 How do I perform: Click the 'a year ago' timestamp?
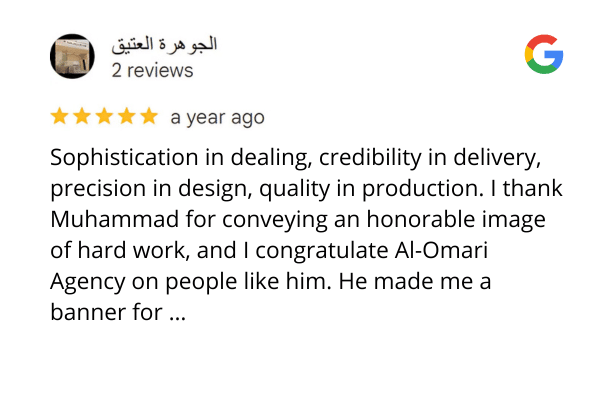click(x=217, y=118)
